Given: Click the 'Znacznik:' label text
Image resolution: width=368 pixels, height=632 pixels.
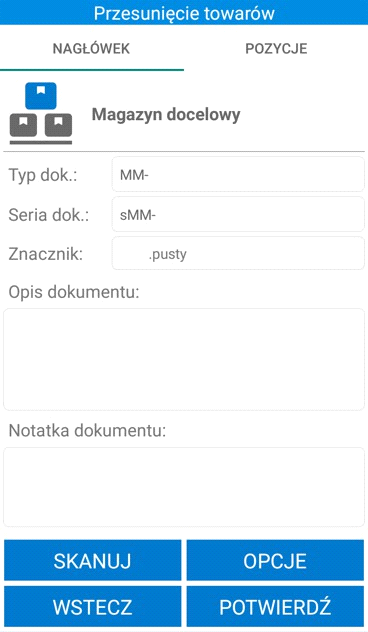Looking at the screenshot, I should point(46,254).
